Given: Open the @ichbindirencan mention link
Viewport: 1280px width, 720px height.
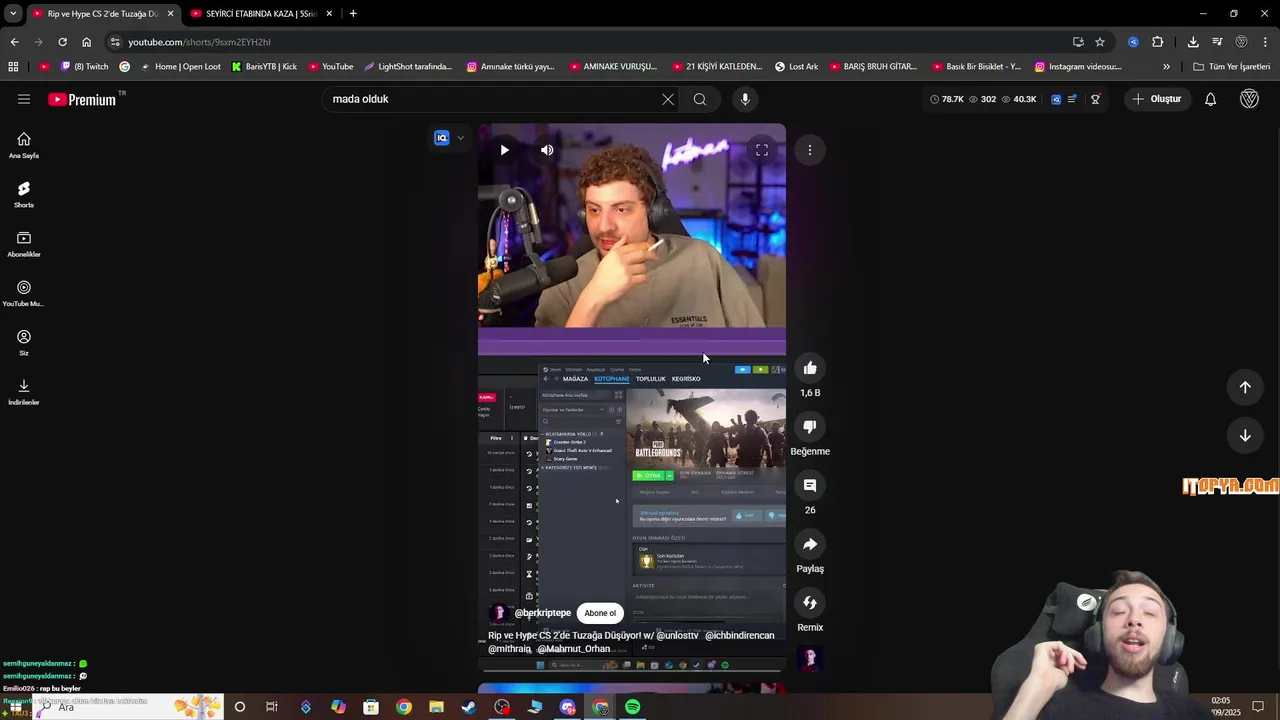Looking at the screenshot, I should pyautogui.click(x=739, y=635).
